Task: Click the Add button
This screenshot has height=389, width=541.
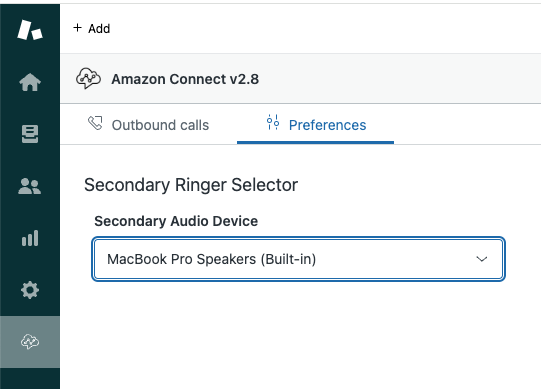Action: click(x=92, y=28)
